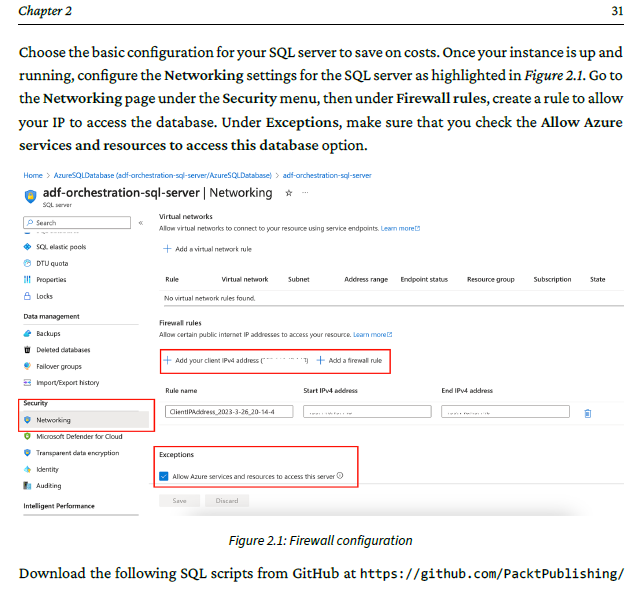Click the Subscription column header
The image size is (643, 591).
[552, 279]
